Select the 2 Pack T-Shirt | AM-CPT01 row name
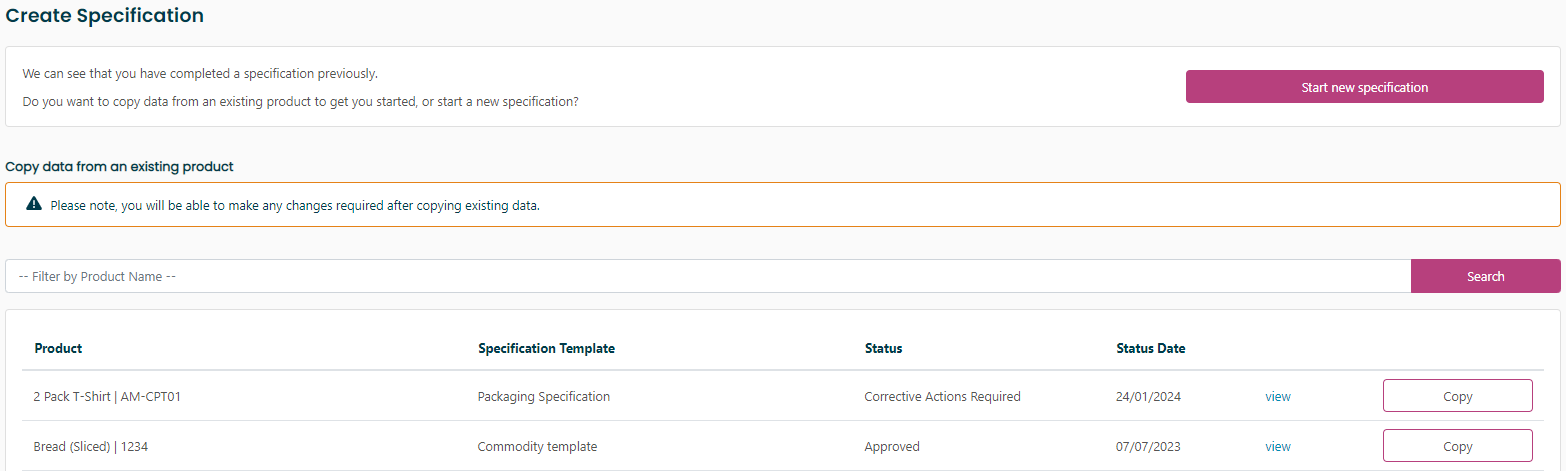The image size is (1566, 471). [107, 396]
